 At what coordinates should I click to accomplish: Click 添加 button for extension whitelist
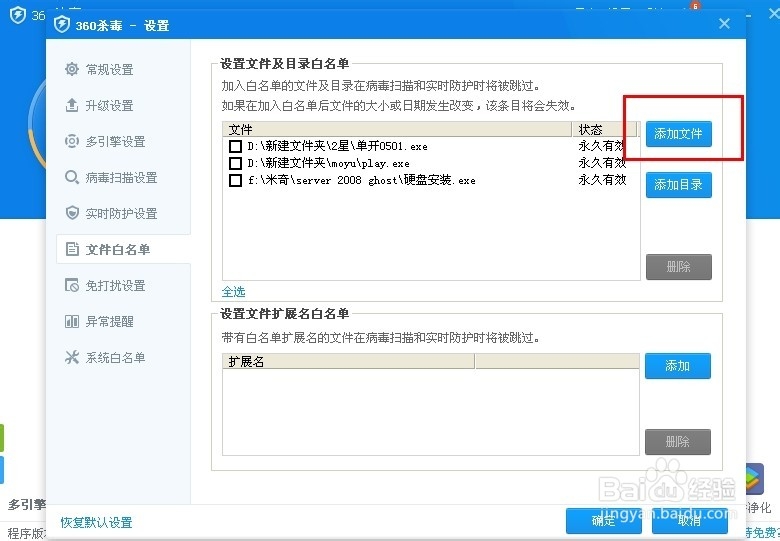tap(678, 366)
